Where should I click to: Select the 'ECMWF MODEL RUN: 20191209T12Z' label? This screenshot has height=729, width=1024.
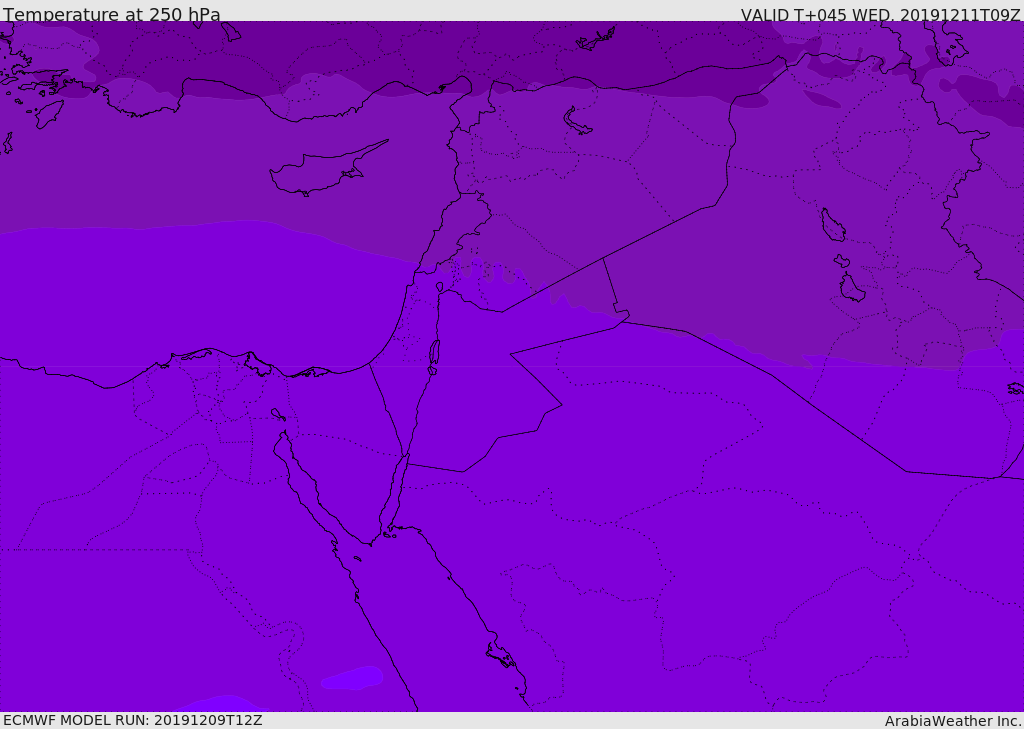pyautogui.click(x=133, y=720)
